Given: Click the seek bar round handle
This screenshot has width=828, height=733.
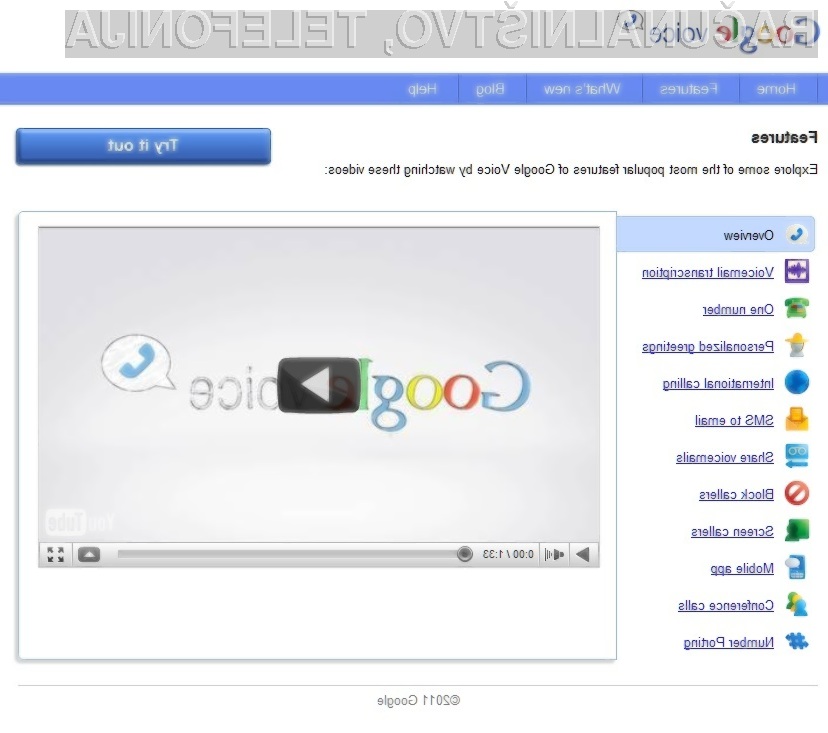Looking at the screenshot, I should click(465, 554).
